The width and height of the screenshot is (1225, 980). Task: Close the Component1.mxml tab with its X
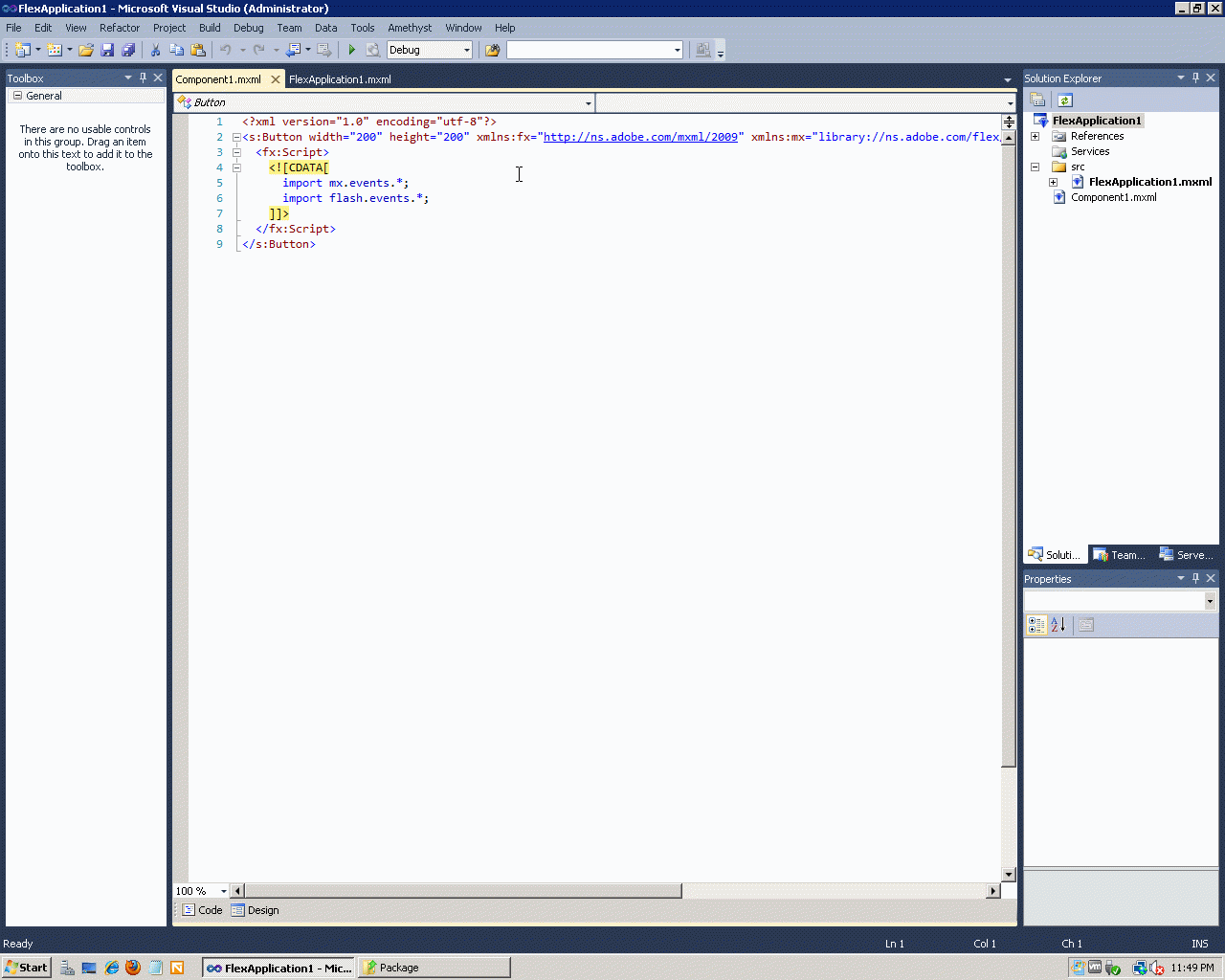276,79
